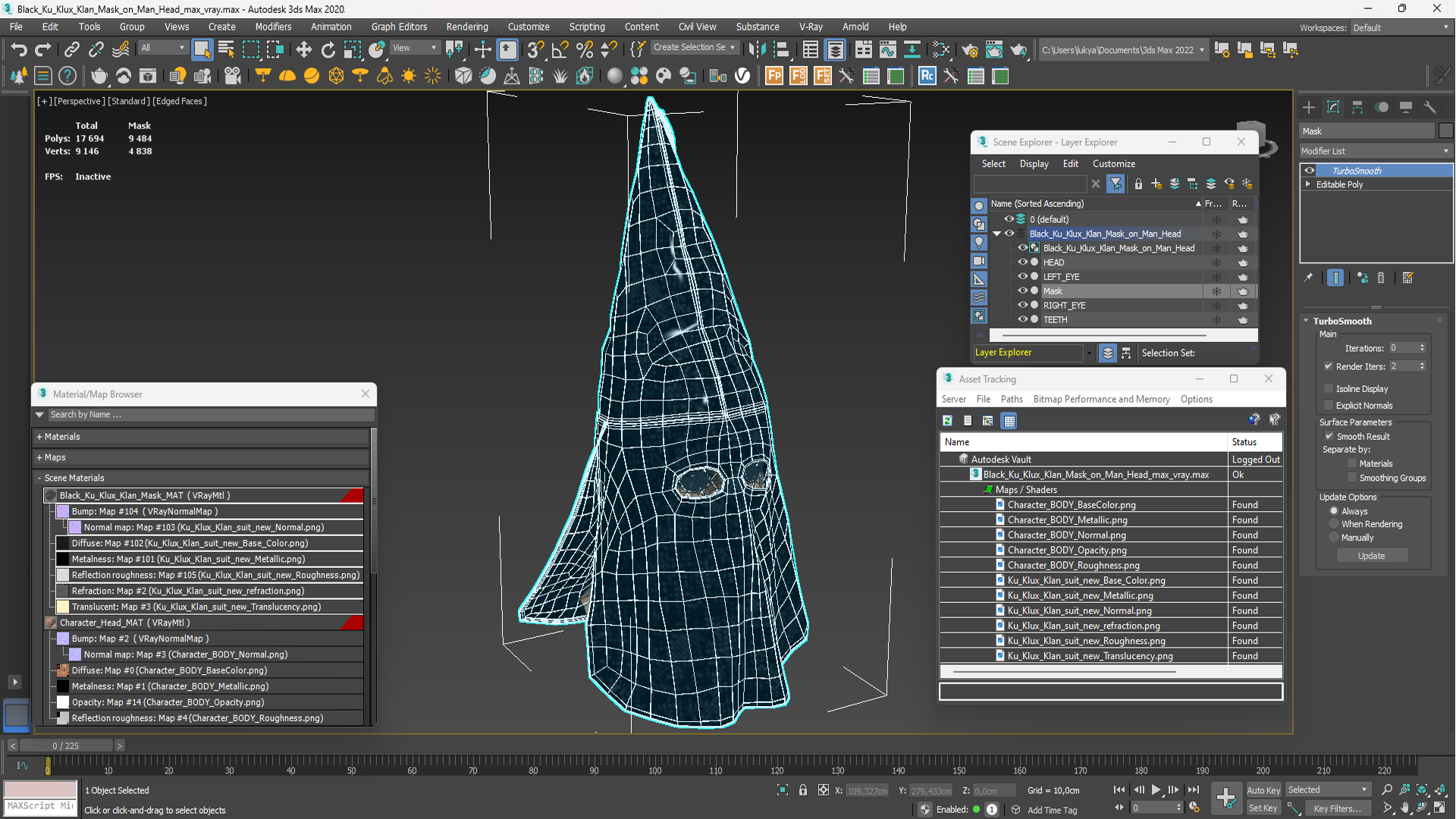Toggle visibility eye of HEAD object
This screenshot has height=819, width=1456.
coord(1022,262)
